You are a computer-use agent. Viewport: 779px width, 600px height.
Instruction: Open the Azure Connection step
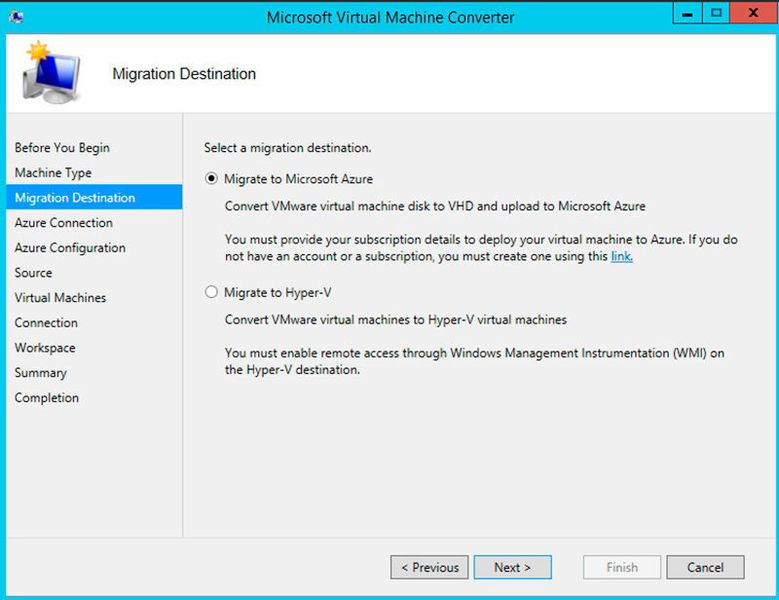click(x=64, y=223)
